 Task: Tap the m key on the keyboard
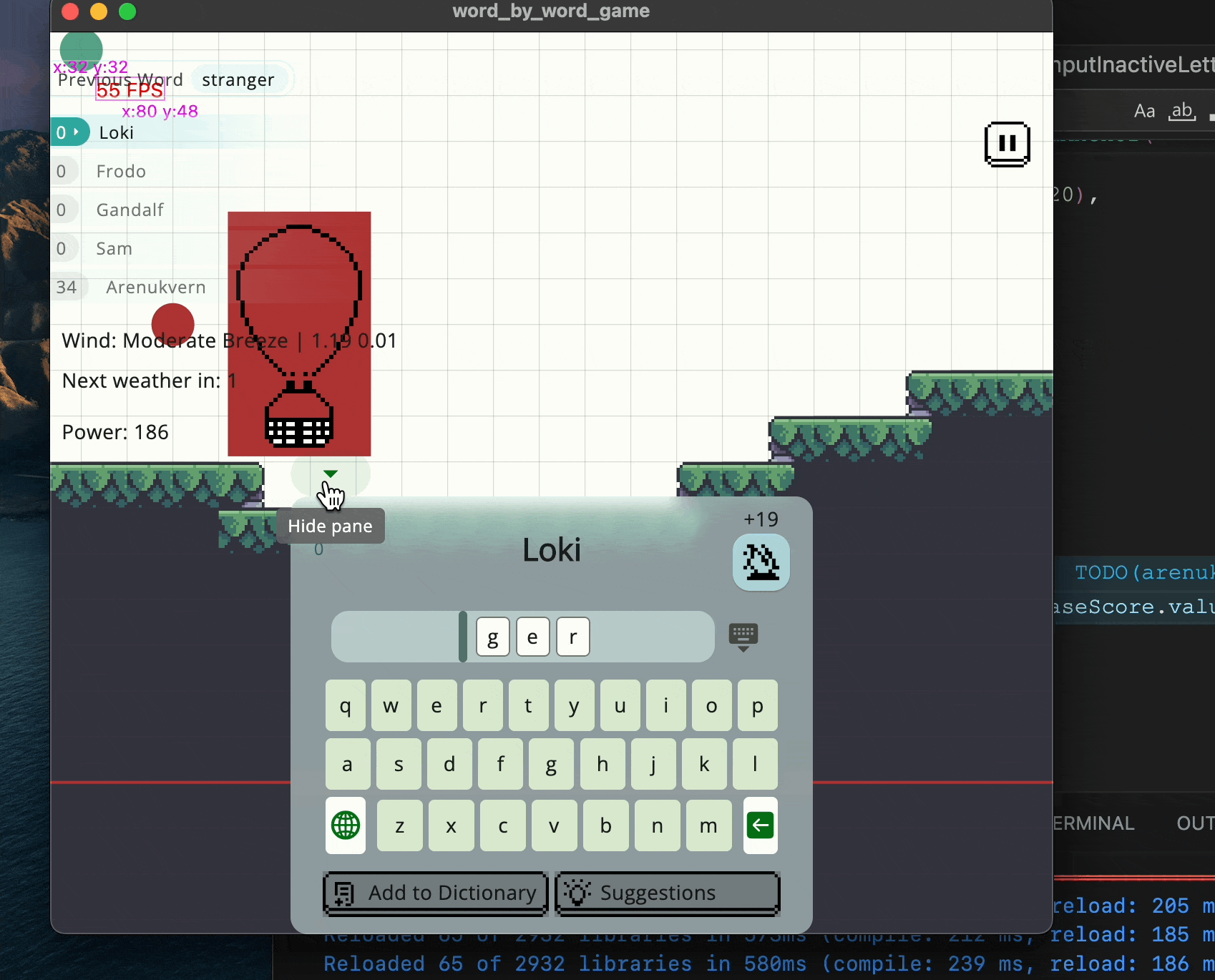pyautogui.click(x=709, y=825)
